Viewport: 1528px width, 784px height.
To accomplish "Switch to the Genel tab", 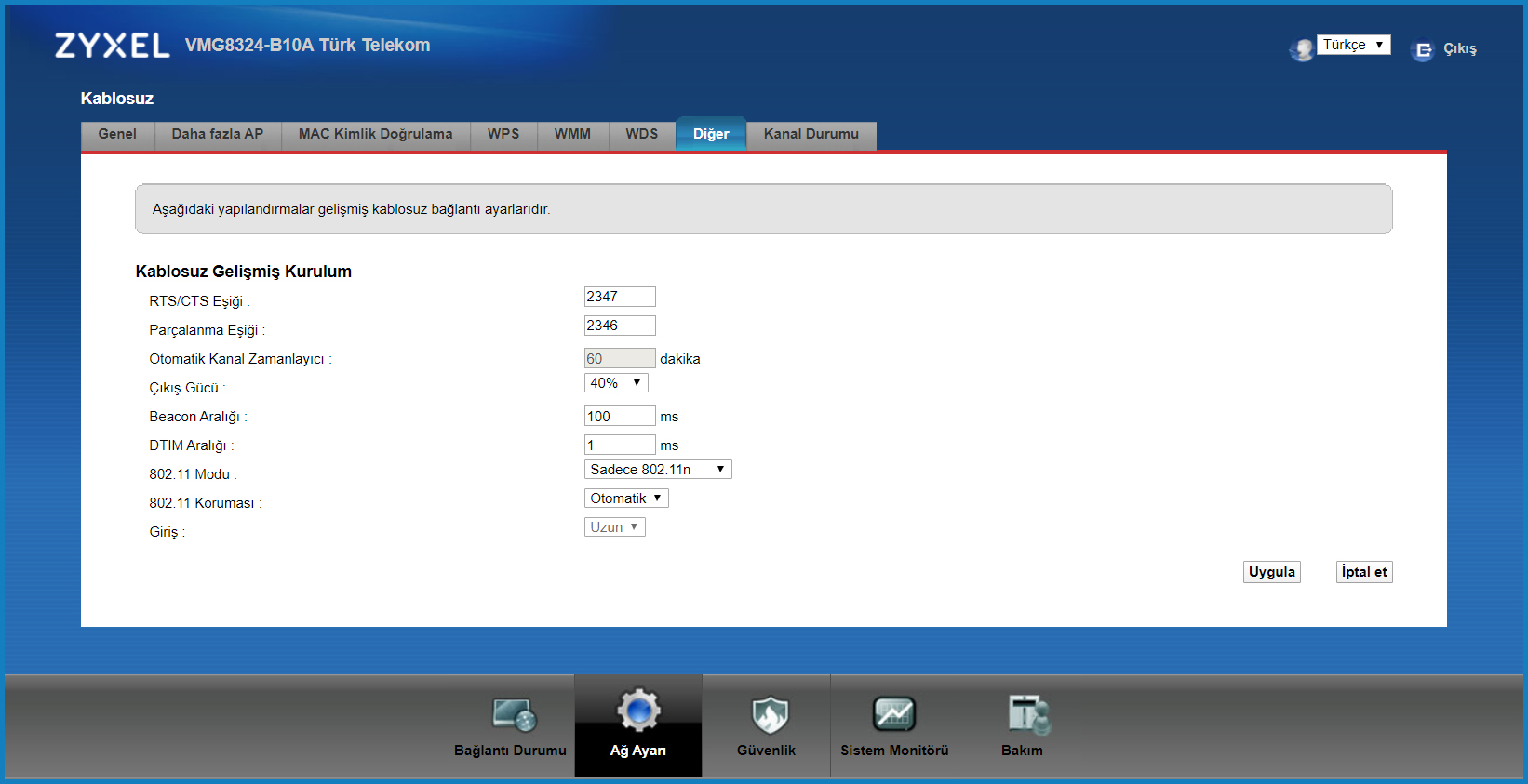I will [x=117, y=134].
